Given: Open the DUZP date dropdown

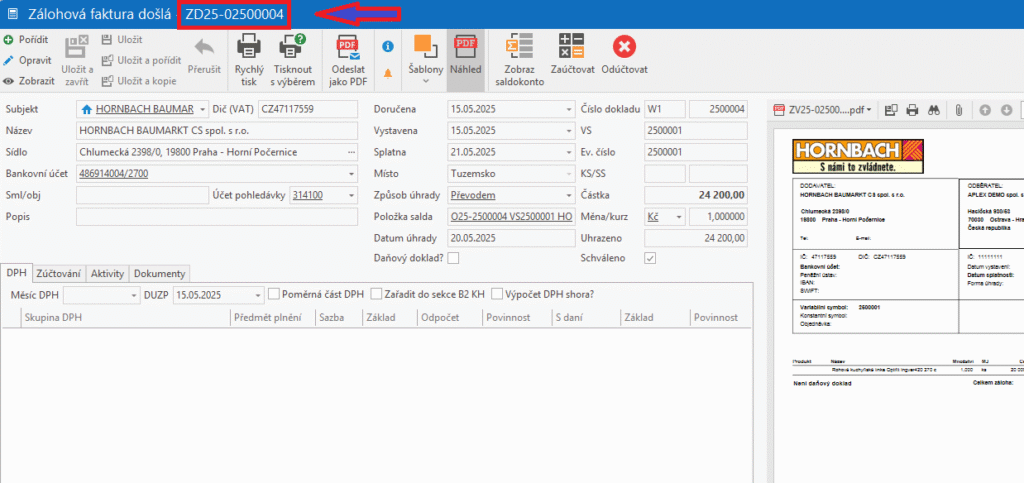Looking at the screenshot, I should pyautogui.click(x=259, y=295).
